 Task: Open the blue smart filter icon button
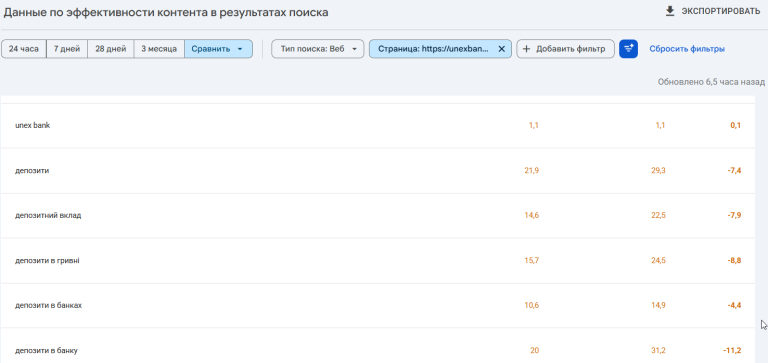click(628, 49)
